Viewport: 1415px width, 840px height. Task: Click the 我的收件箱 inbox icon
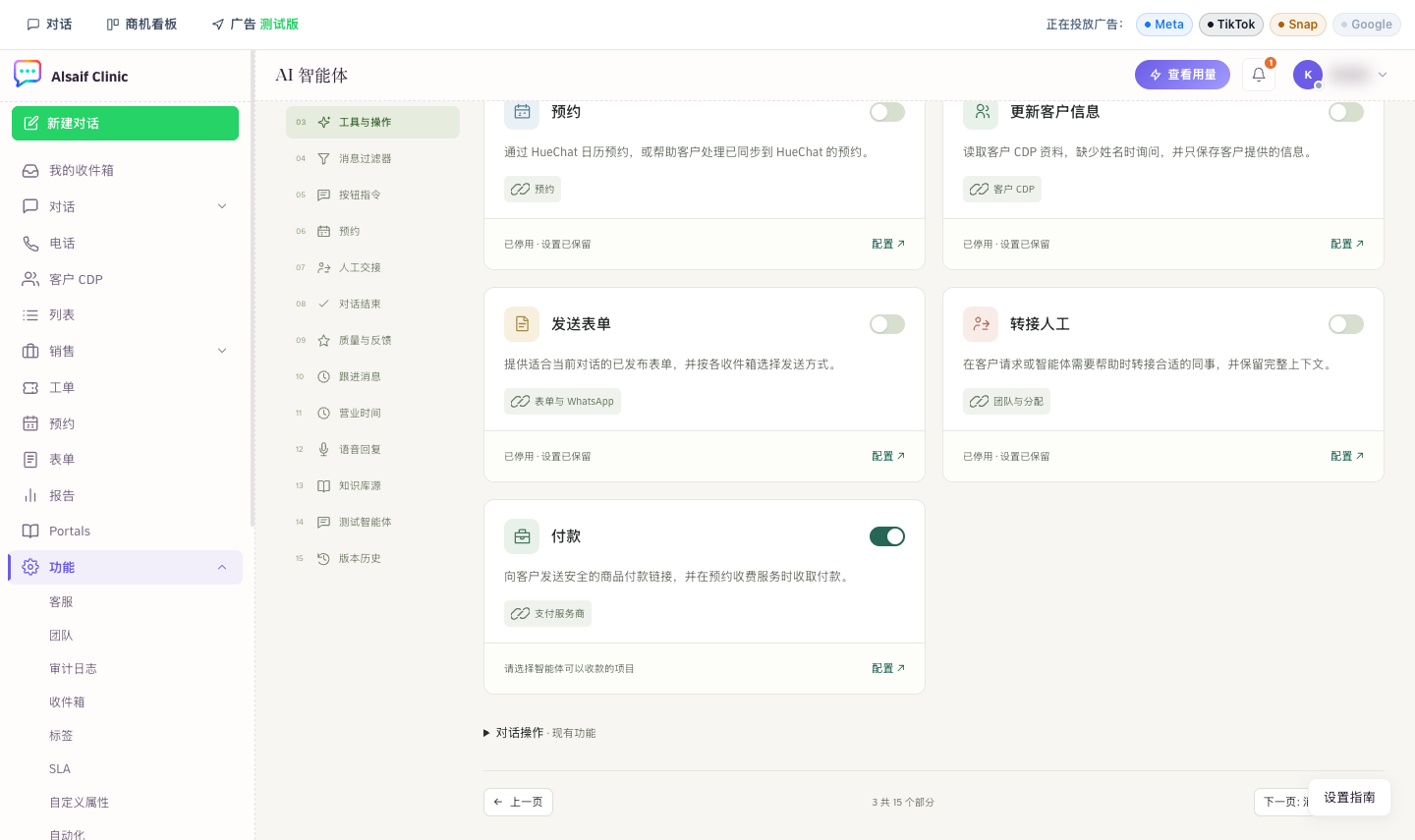click(x=30, y=171)
